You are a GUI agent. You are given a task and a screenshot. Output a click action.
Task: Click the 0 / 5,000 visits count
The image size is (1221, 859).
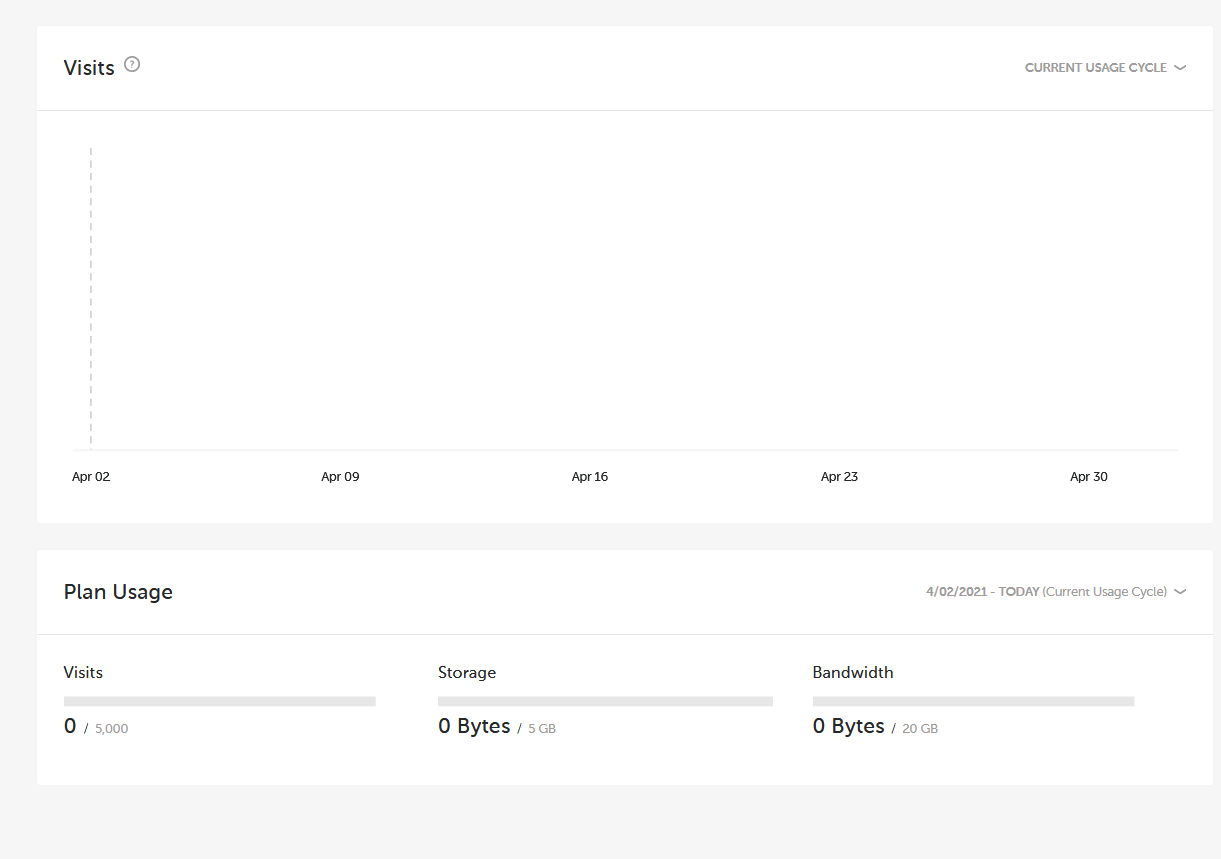(x=96, y=727)
